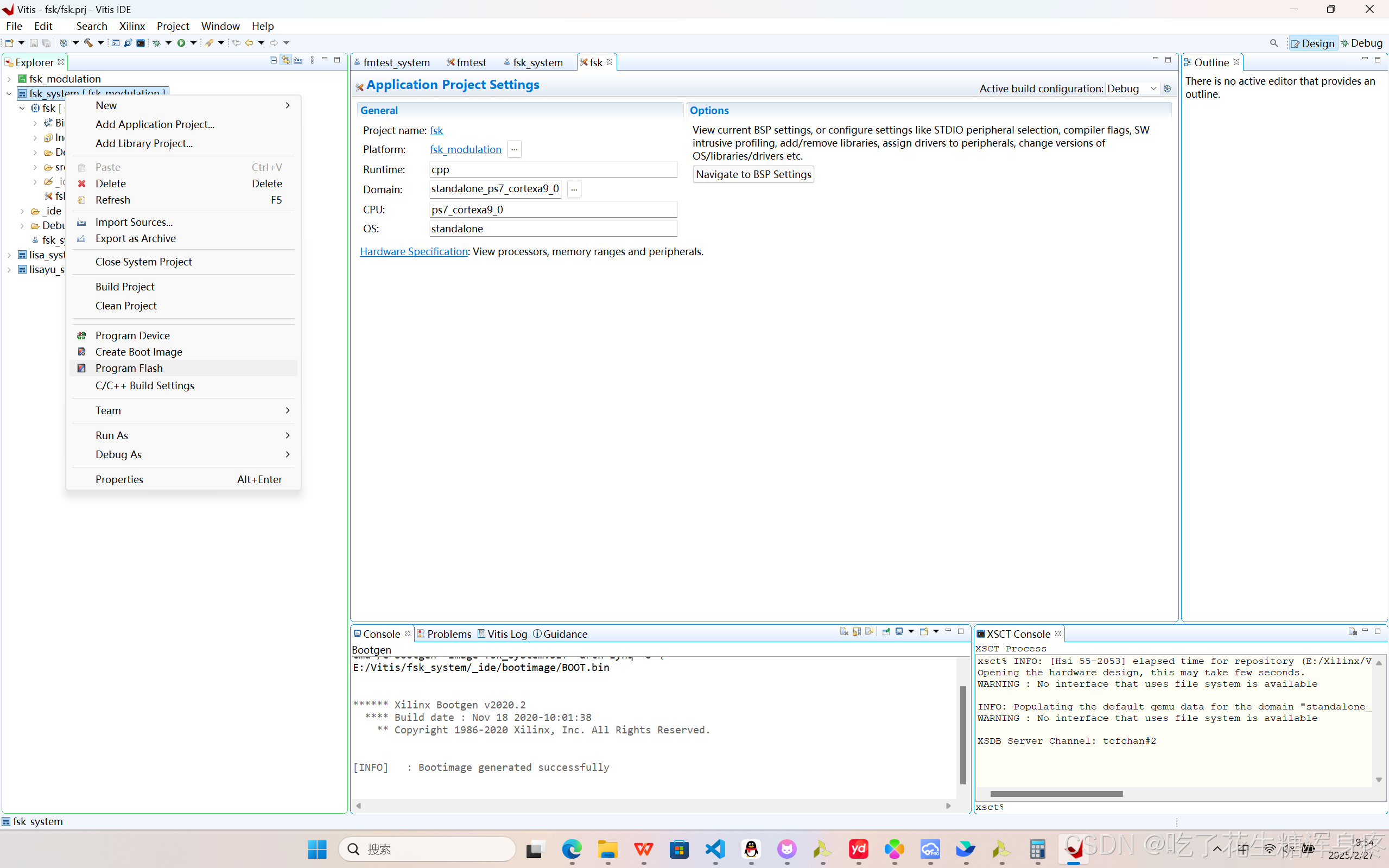Click the yellow Back navigation arrow

[x=249, y=43]
